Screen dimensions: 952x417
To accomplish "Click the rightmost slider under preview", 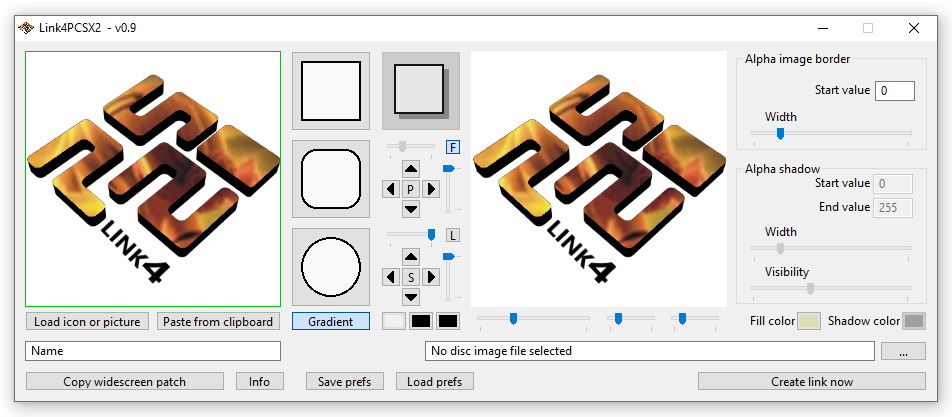I will 695,319.
